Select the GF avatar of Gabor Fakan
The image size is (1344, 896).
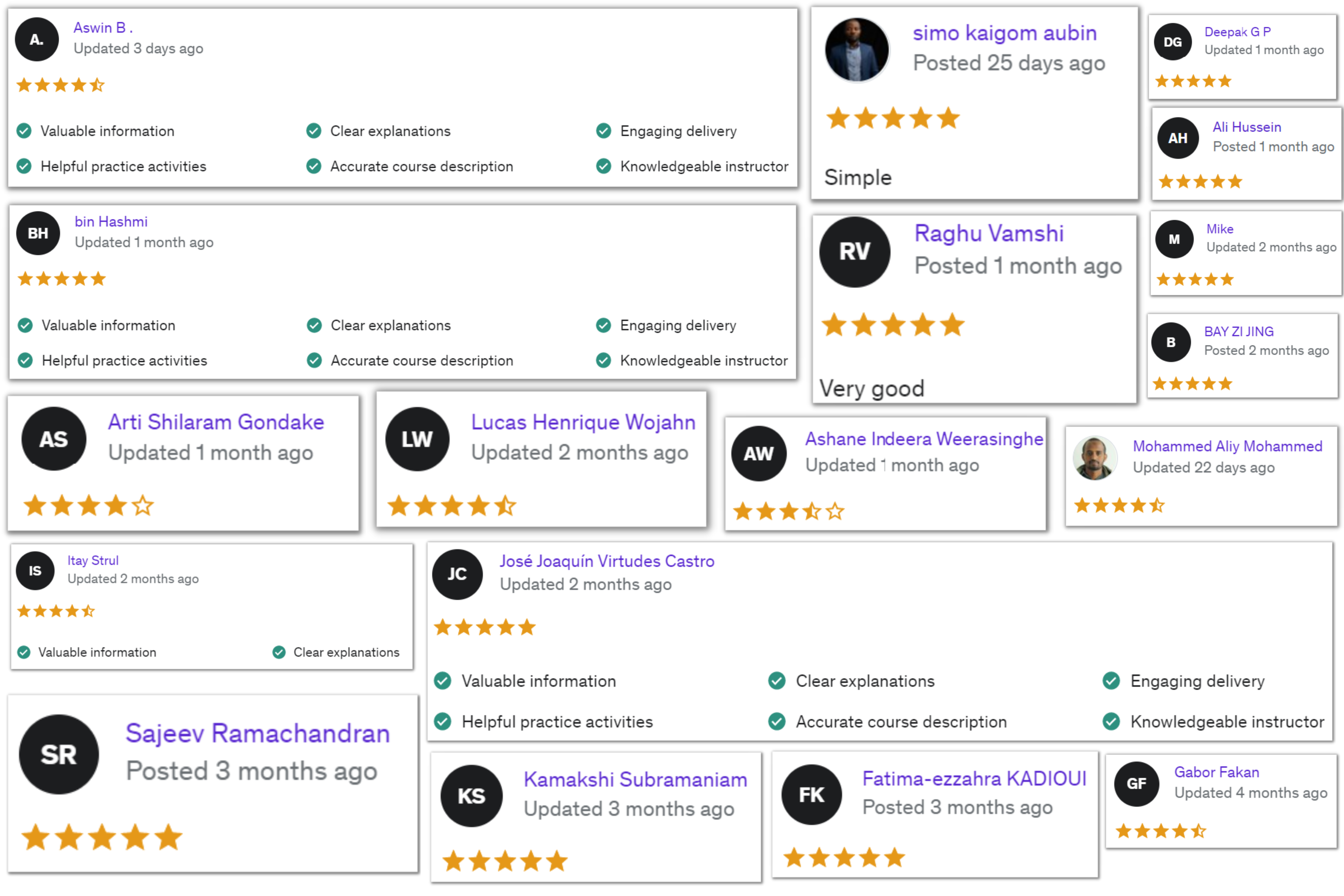click(x=1137, y=783)
